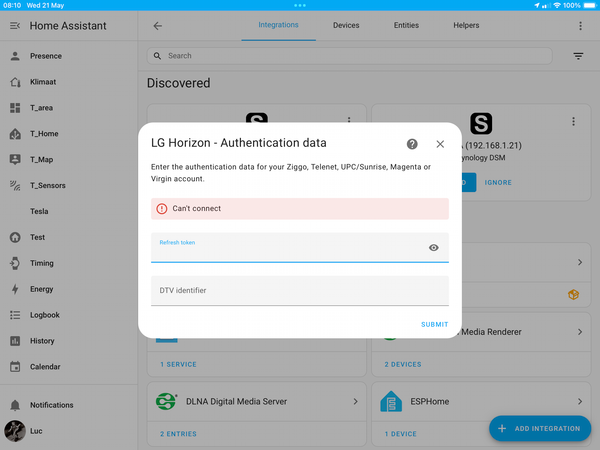Tap the iPad multitasking three dots
600x450 pixels.
point(300,5)
